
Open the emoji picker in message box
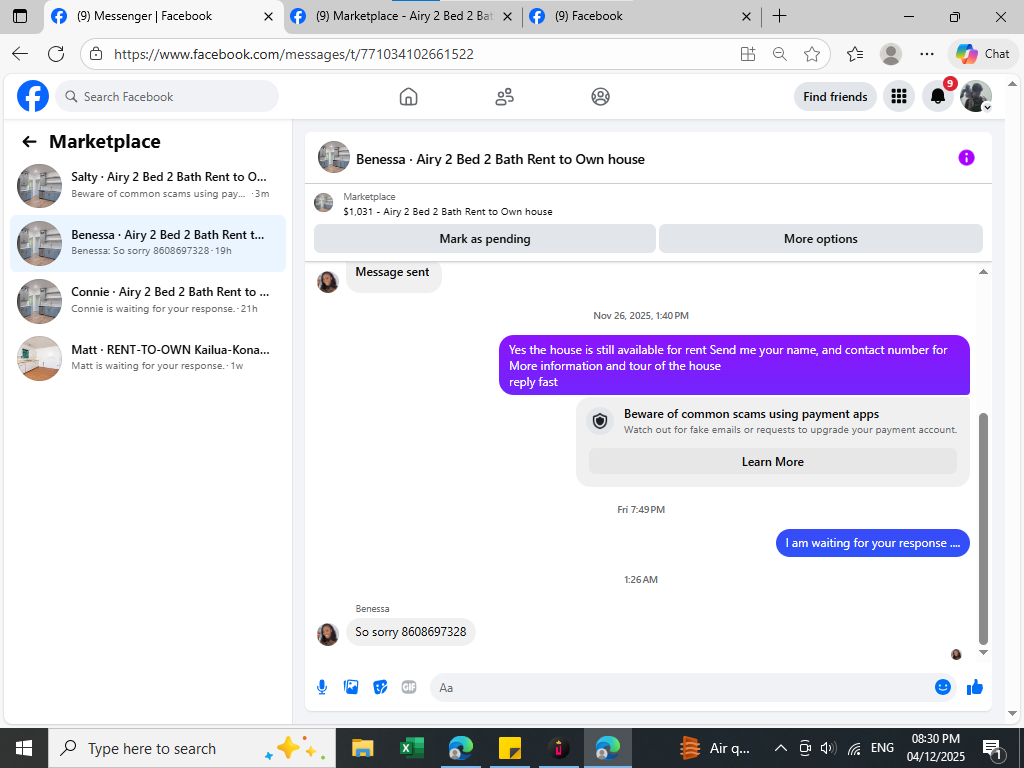click(x=942, y=687)
